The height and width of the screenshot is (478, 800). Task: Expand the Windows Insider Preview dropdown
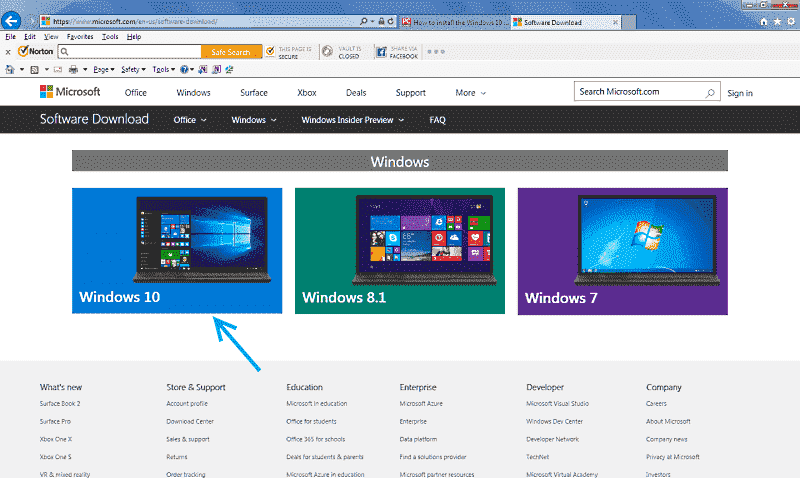pyautogui.click(x=353, y=120)
